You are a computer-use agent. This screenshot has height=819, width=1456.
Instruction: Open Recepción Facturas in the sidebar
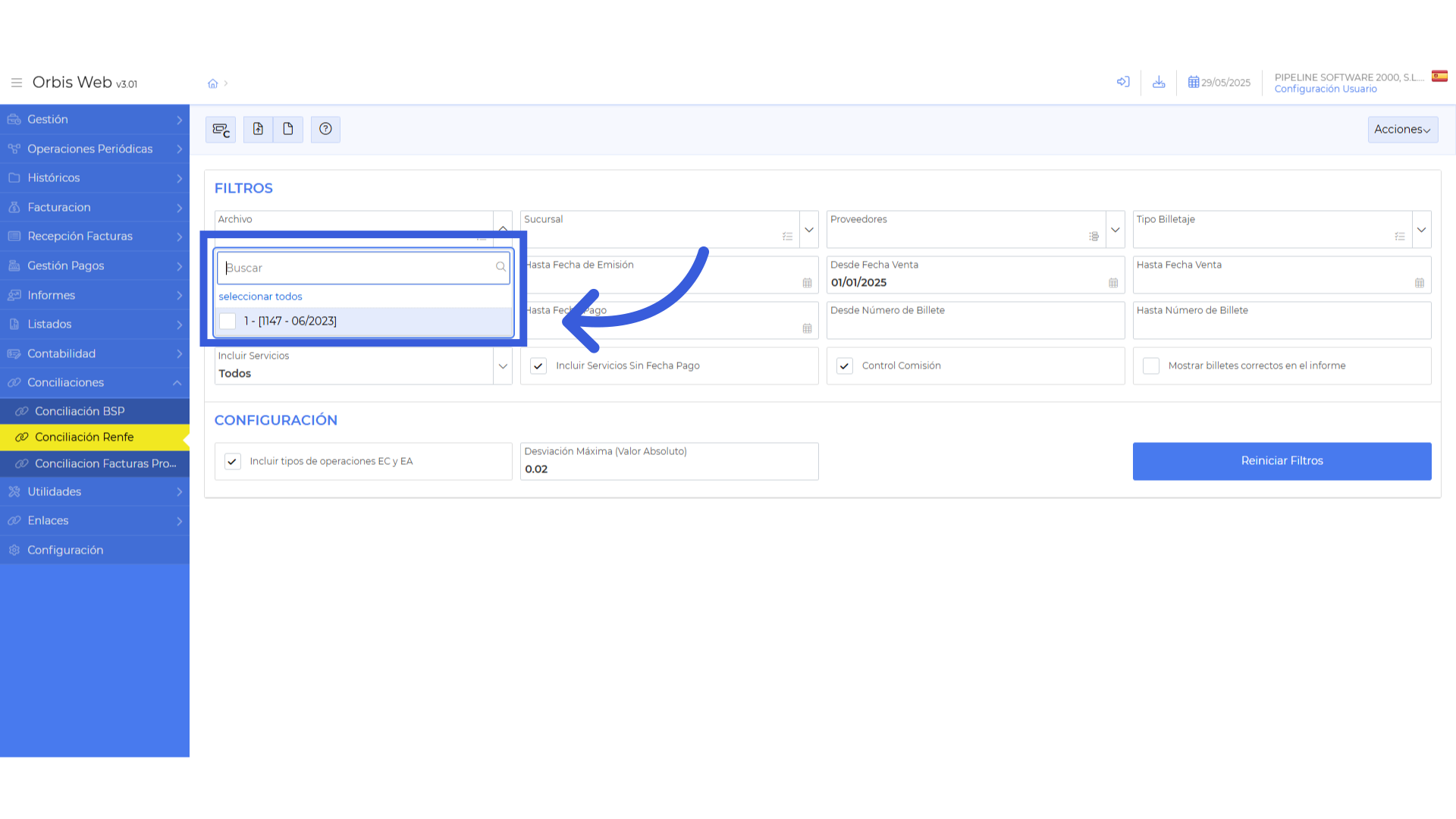click(x=95, y=237)
